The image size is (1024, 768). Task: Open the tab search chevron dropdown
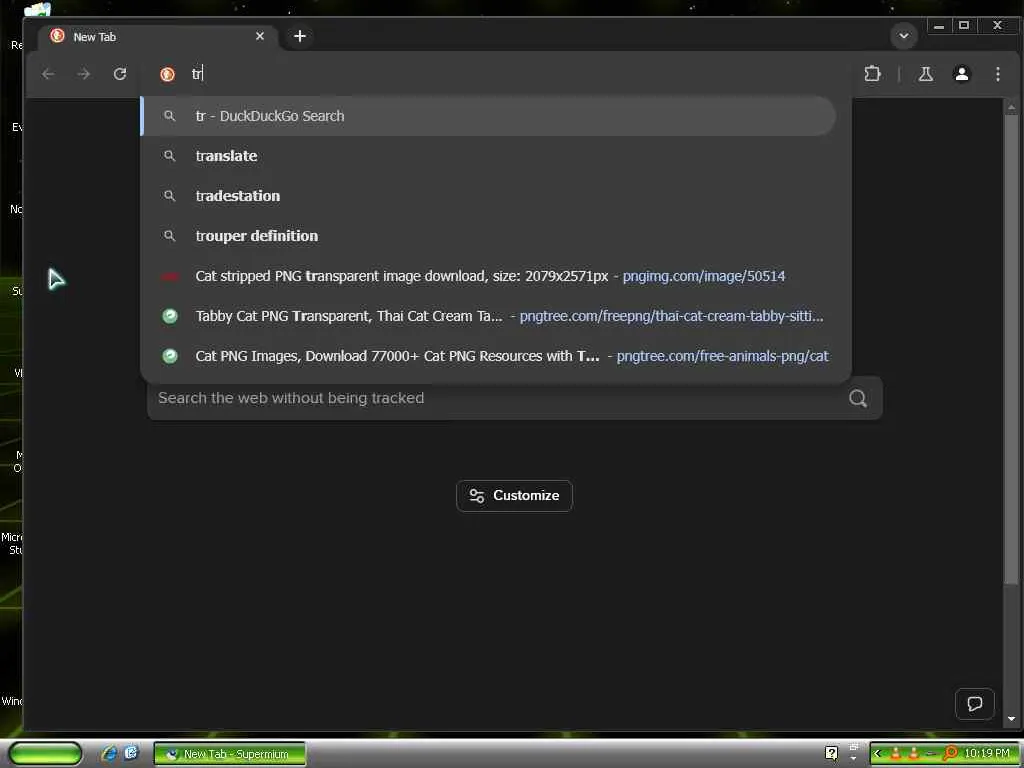click(904, 36)
